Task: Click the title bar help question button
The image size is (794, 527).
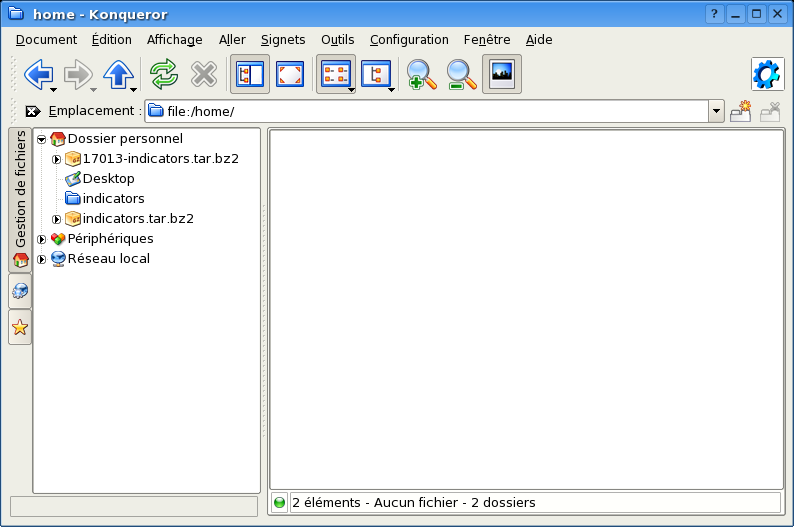Action: pos(714,14)
